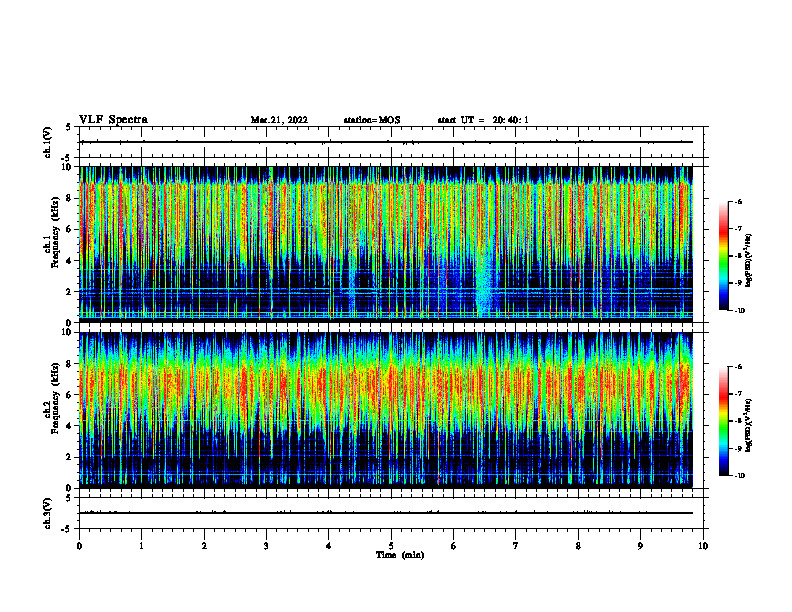Click the date 'Mar.21, 2022' header
792x612 pixels.
pos(279,120)
